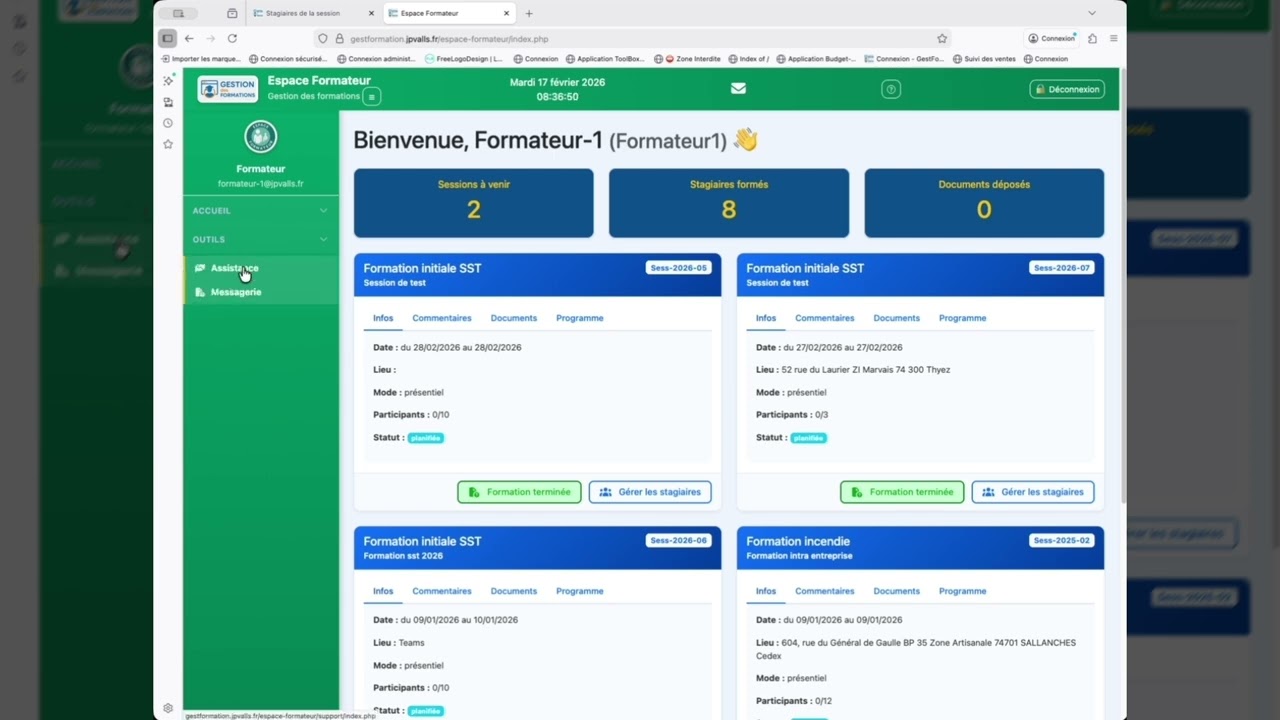Close the Espace Formateur tab
This screenshot has width=1280, height=720.
[506, 13]
